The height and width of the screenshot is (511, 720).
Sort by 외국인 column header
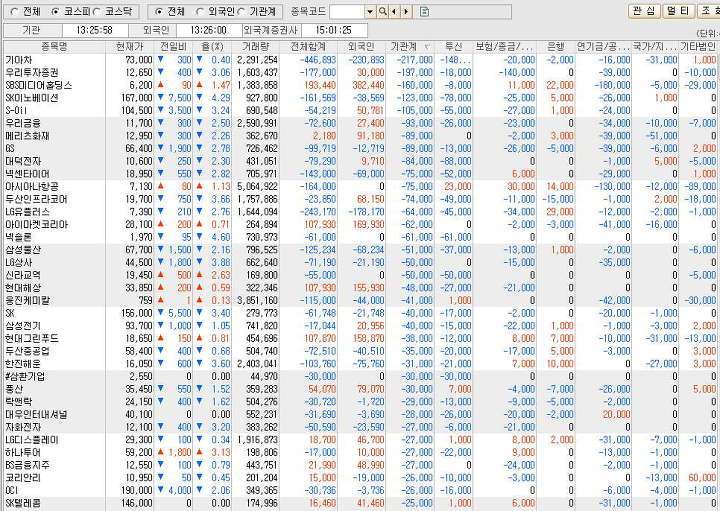pos(361,46)
